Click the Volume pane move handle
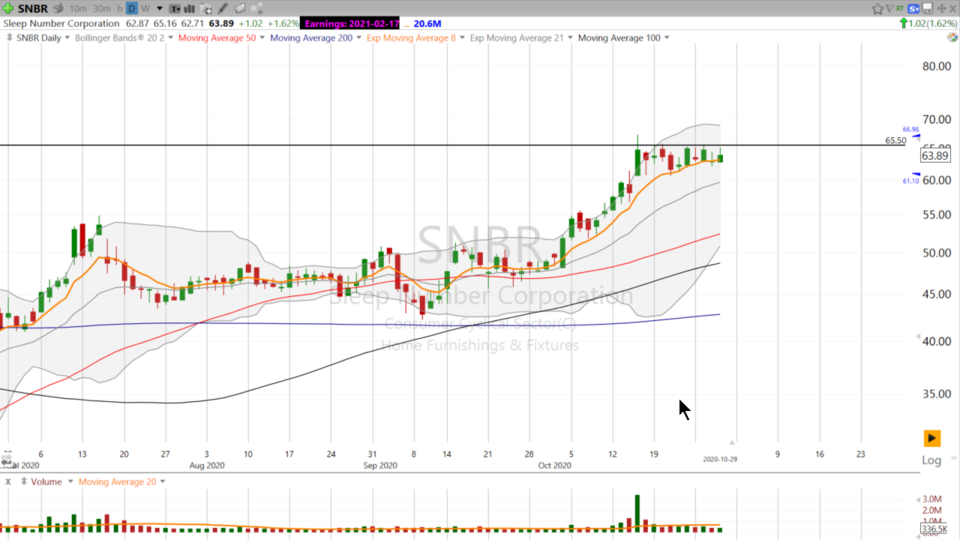Image resolution: width=960 pixels, height=540 pixels. coord(24,481)
